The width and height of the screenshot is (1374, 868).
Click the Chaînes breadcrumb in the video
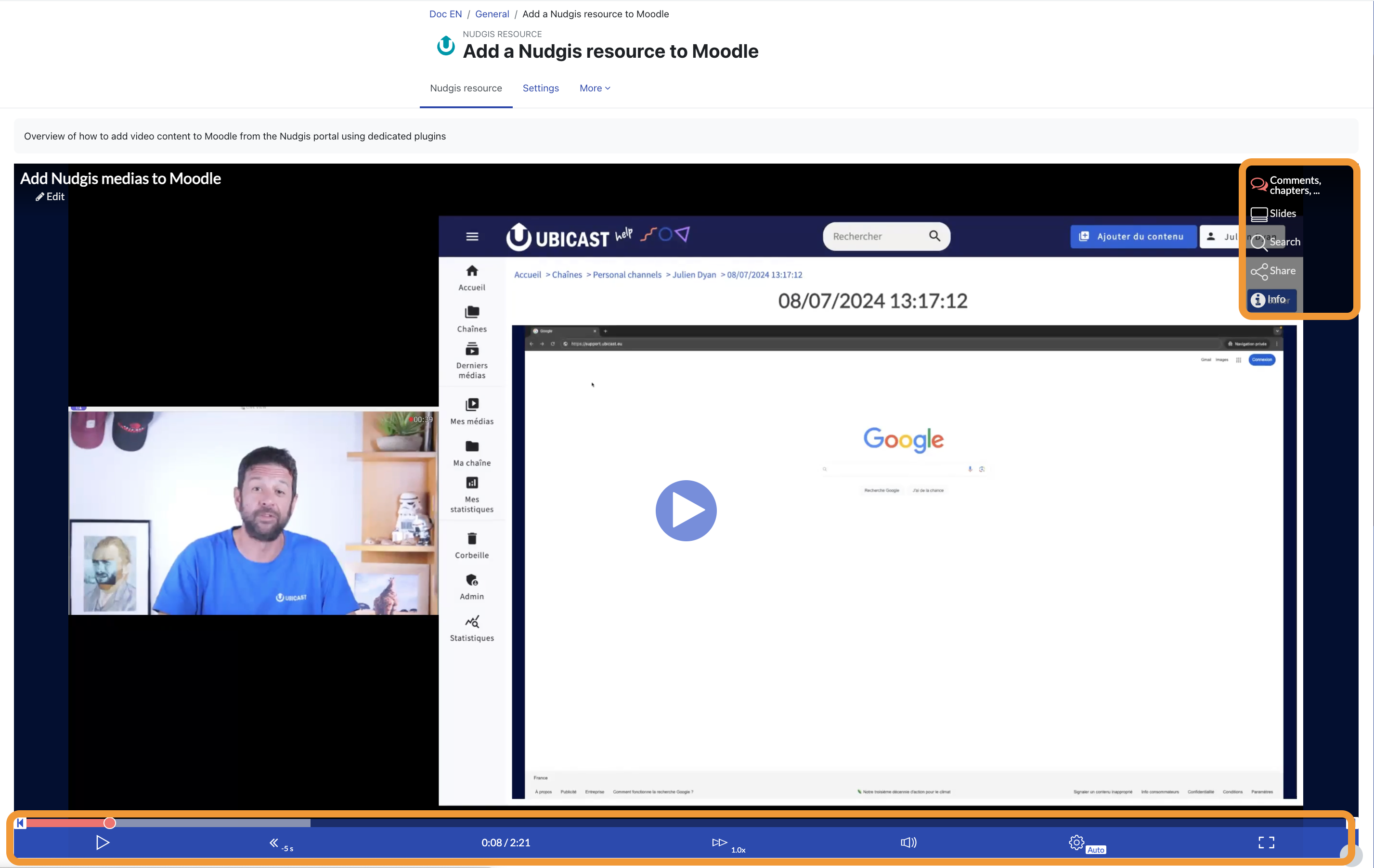(x=567, y=275)
